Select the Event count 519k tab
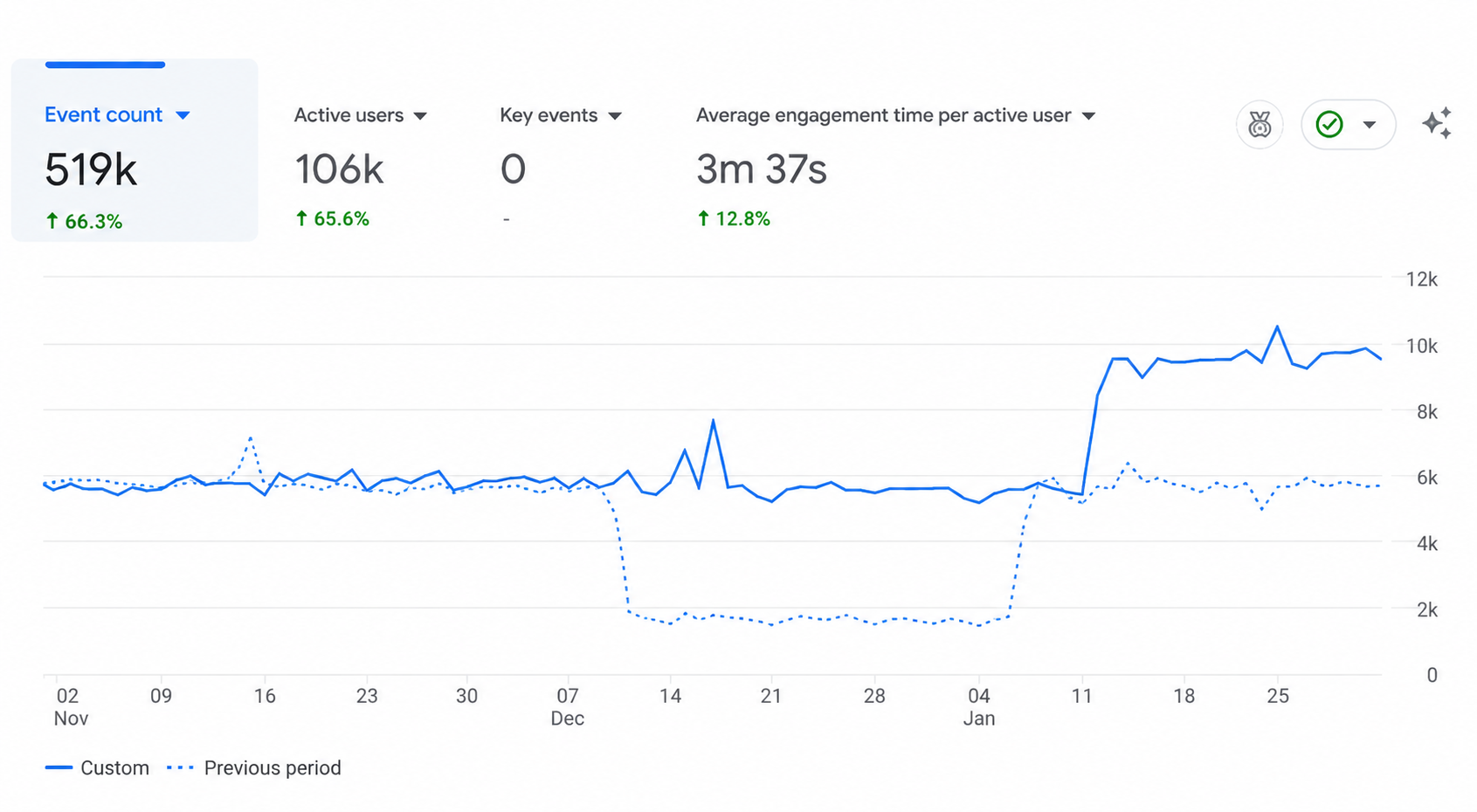 [x=135, y=150]
